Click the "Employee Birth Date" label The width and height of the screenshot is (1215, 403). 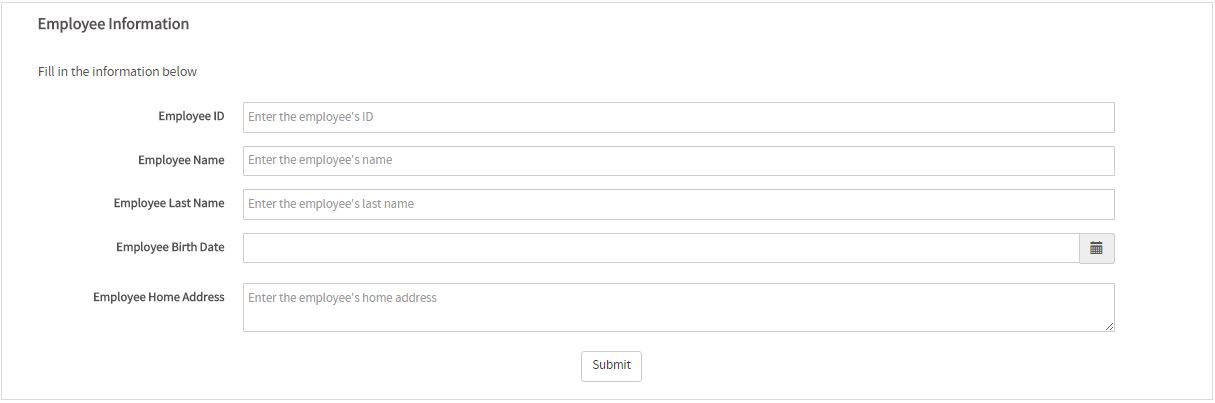[170, 247]
